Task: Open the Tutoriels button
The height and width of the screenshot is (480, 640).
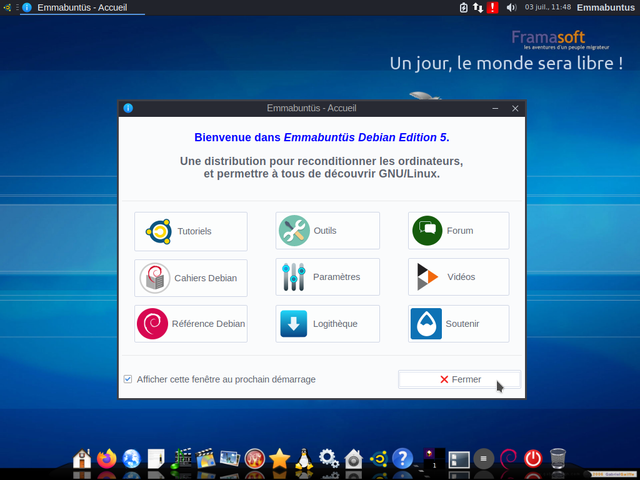Action: pyautogui.click(x=191, y=231)
